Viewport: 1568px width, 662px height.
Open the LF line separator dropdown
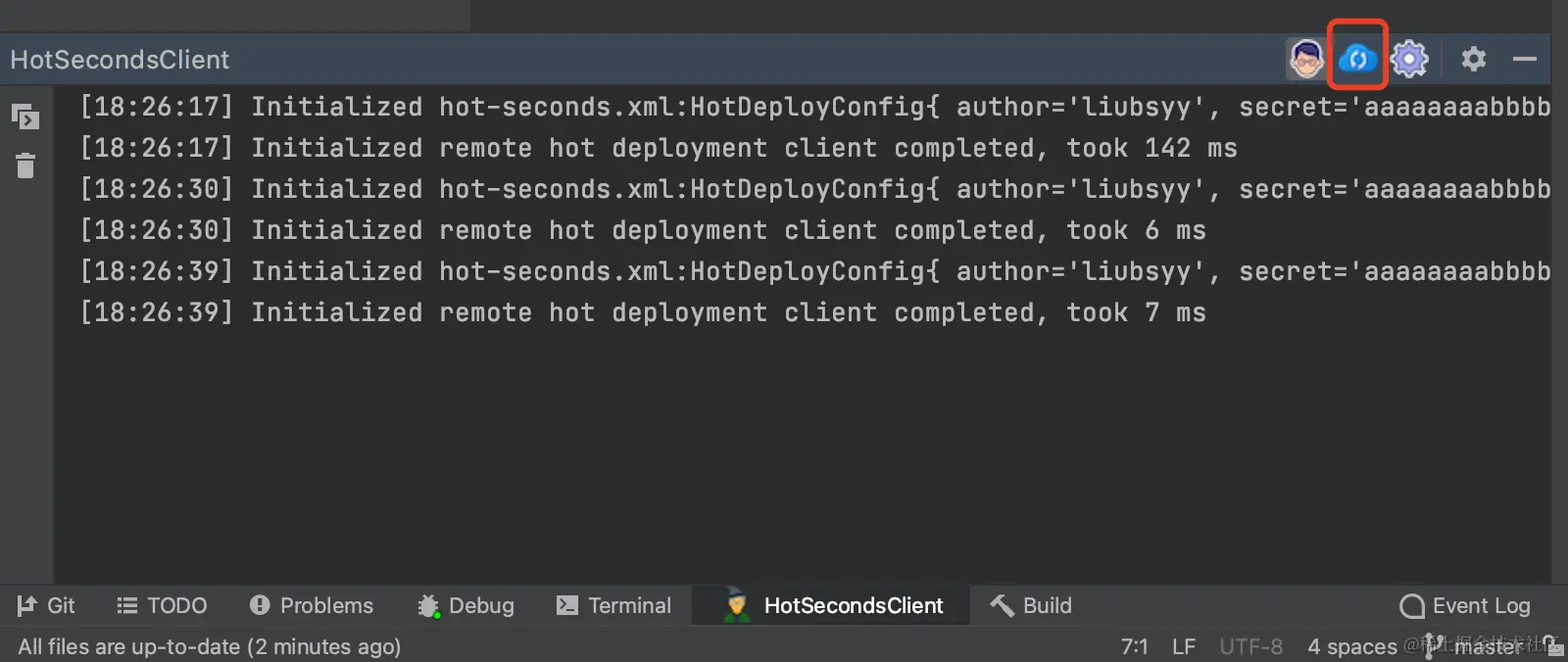tap(1182, 646)
